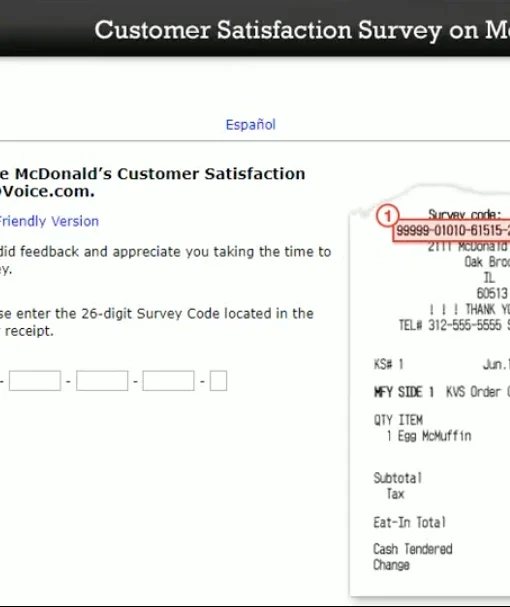510x607 pixels.
Task: Focus the second survey code input box
Action: coord(35,381)
